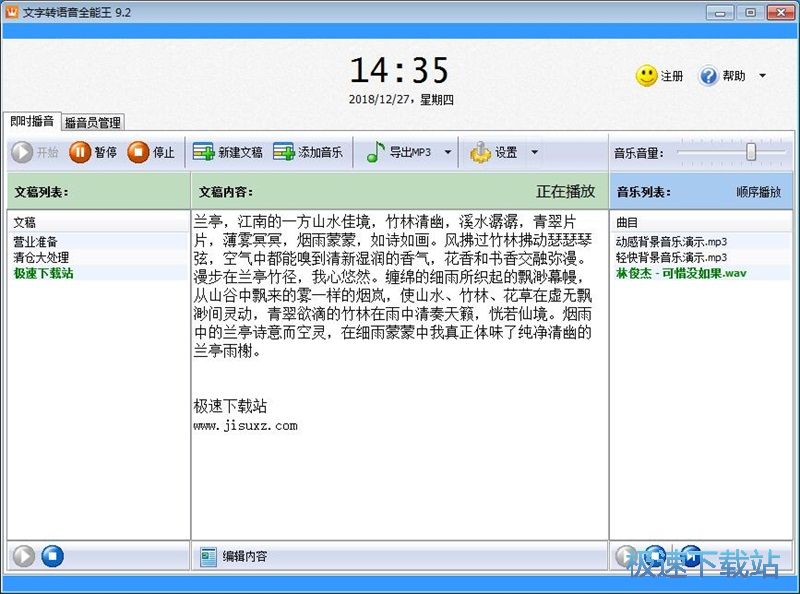The width and height of the screenshot is (800, 594).
Task: Stop playback with the 停止 button
Action: tap(151, 152)
